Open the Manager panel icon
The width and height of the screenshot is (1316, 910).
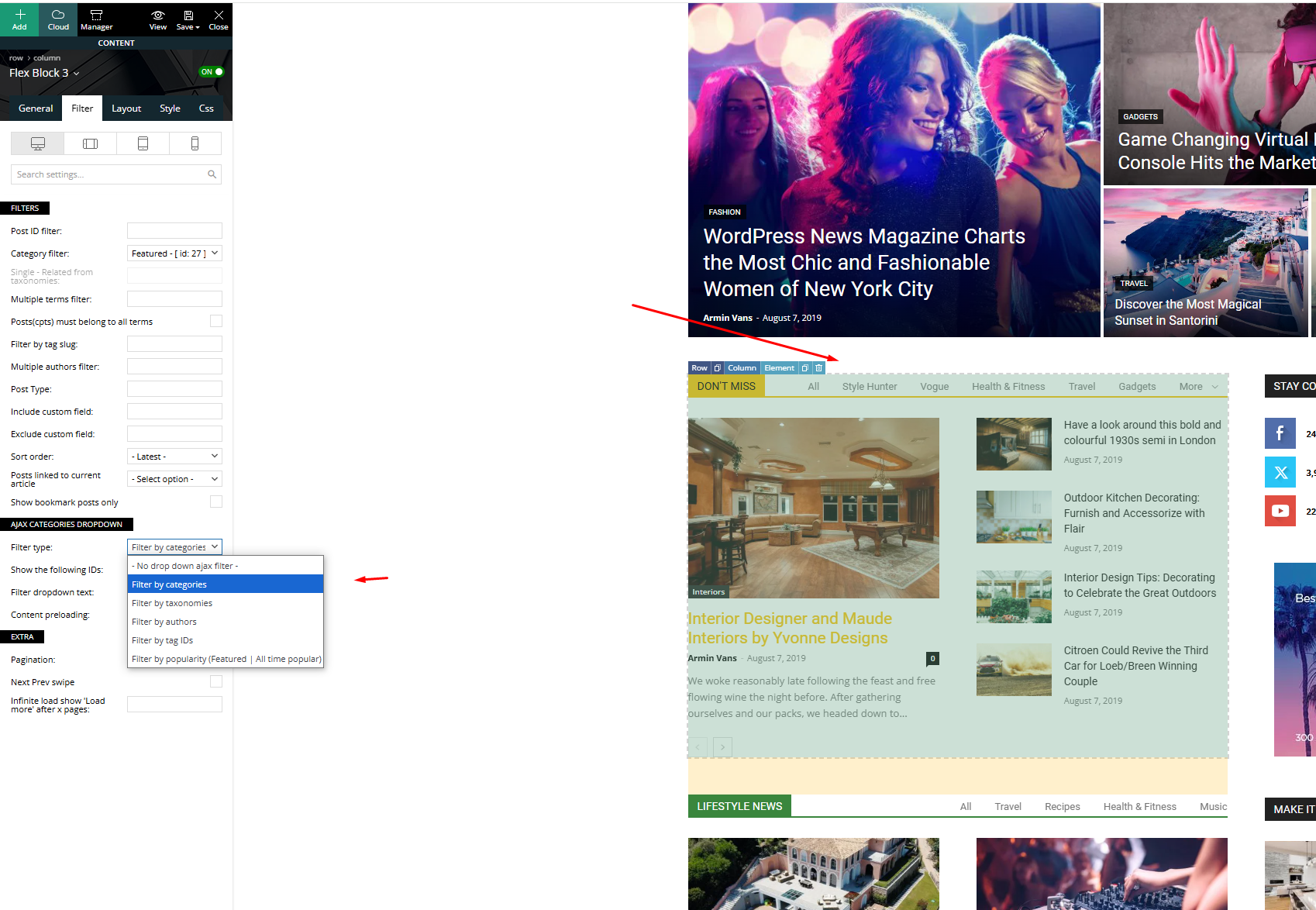[x=96, y=15]
